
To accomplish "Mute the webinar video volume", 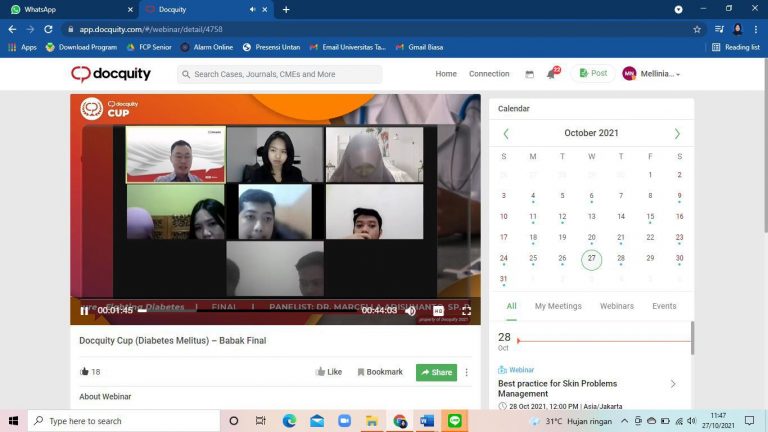I will (x=410, y=311).
